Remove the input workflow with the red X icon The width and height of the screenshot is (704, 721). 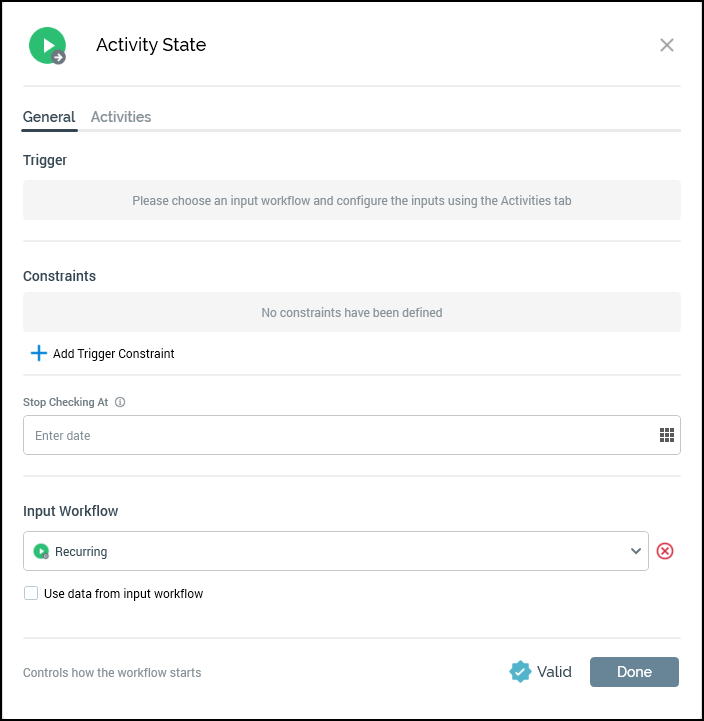point(665,551)
